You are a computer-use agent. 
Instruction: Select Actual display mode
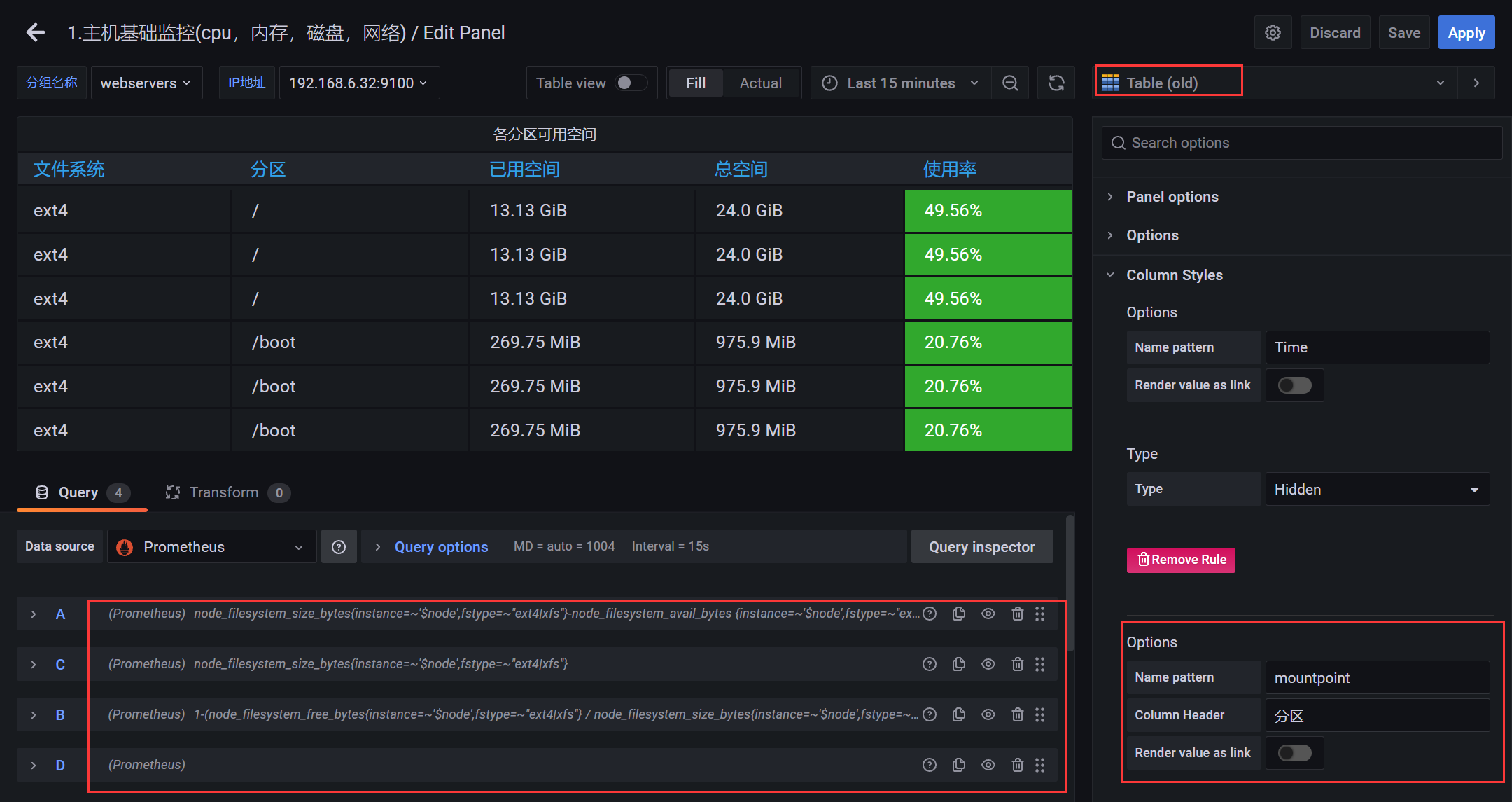[761, 83]
